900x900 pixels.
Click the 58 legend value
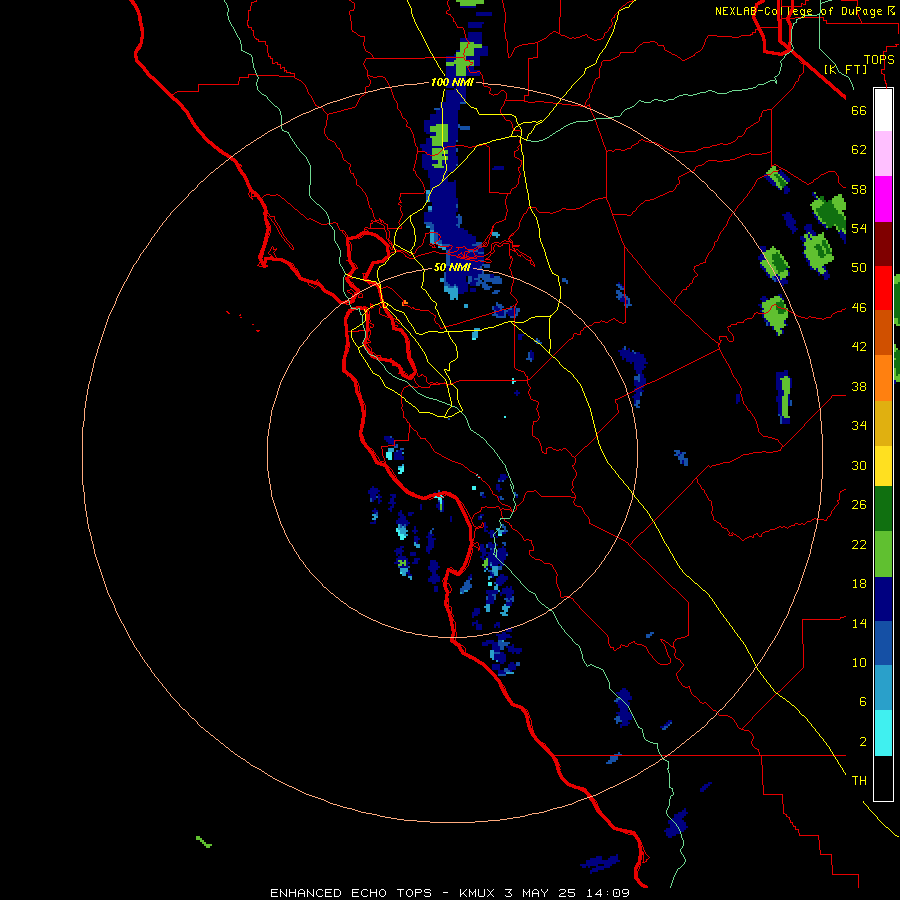(859, 189)
